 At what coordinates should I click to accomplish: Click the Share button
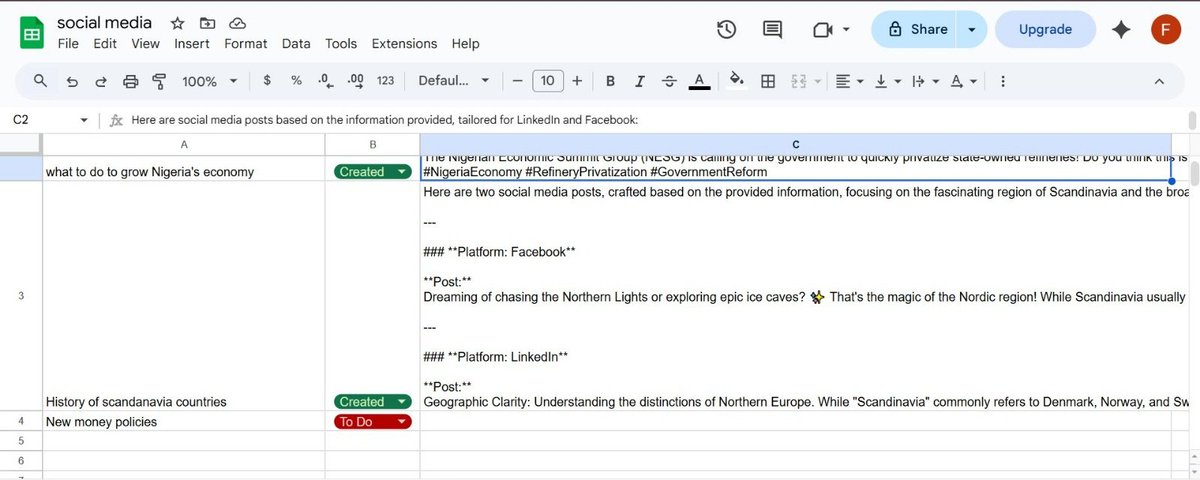click(x=914, y=30)
